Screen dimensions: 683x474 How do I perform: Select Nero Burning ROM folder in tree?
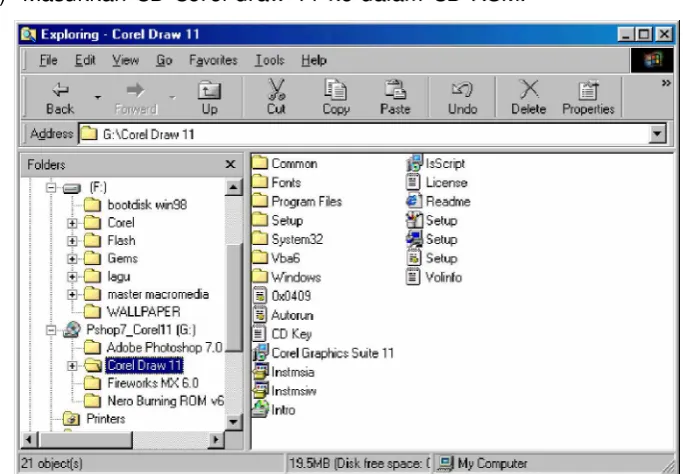point(153,401)
